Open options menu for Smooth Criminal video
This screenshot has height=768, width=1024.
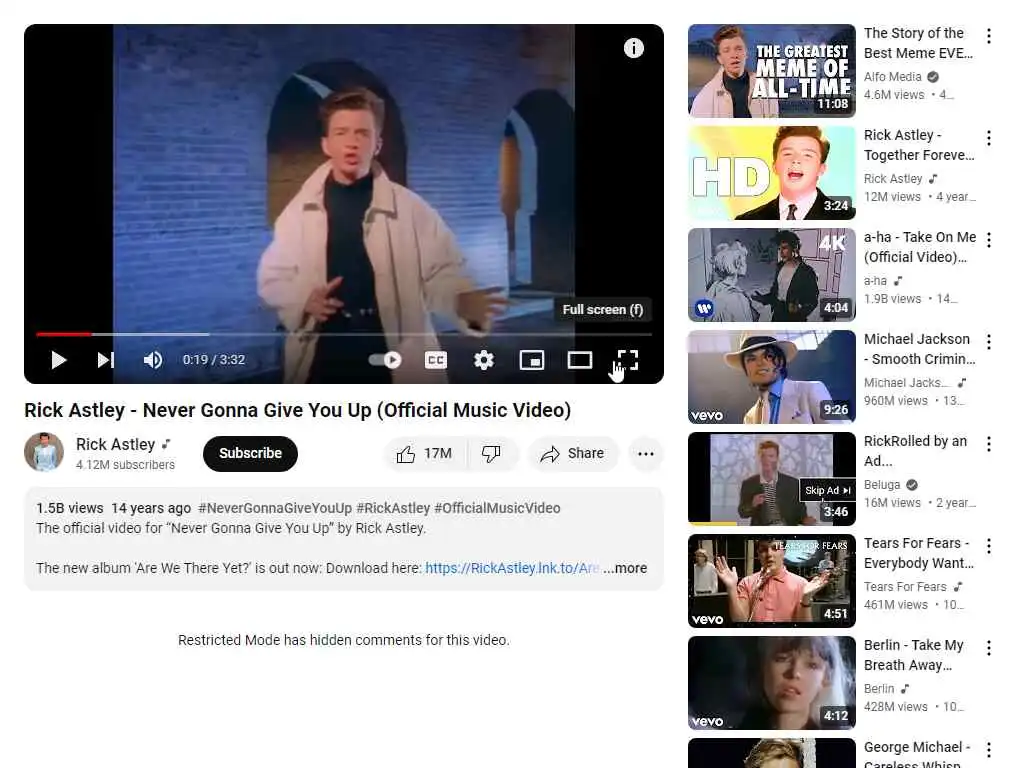(x=989, y=342)
